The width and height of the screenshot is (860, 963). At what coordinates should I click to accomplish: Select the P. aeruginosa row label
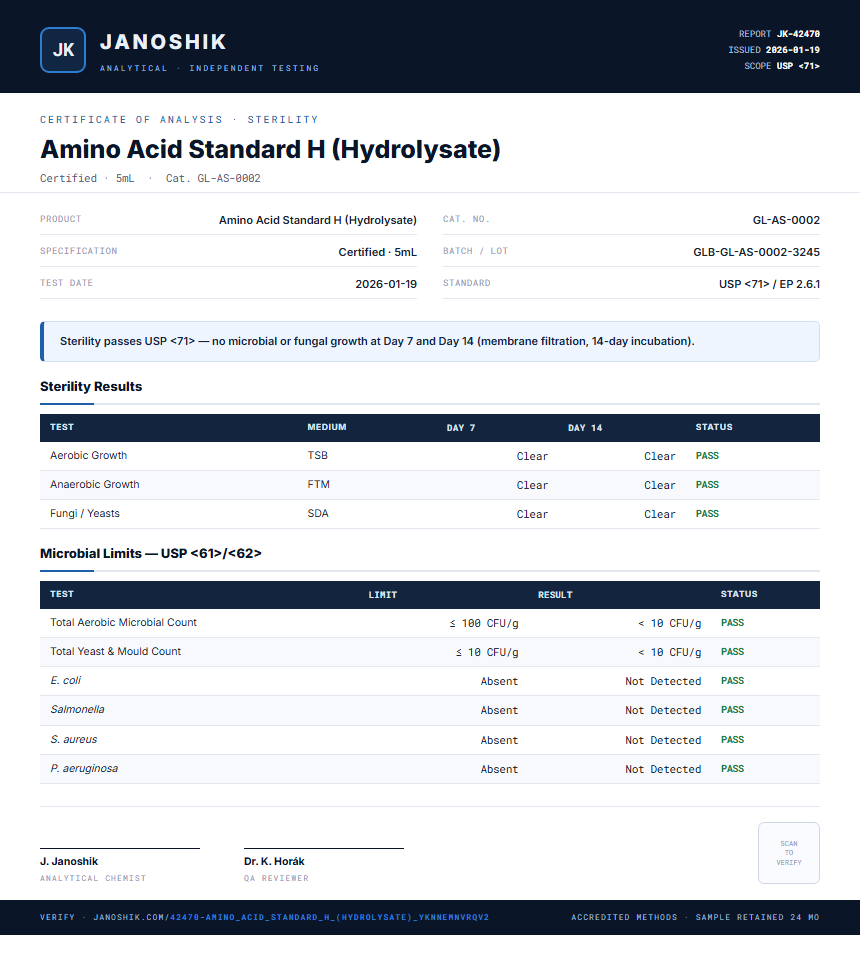[x=84, y=768]
